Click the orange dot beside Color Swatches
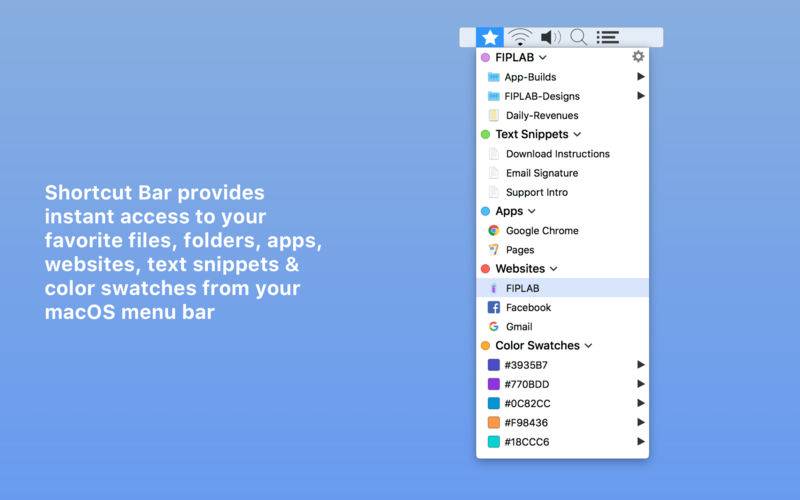The width and height of the screenshot is (800, 500). pyautogui.click(x=485, y=346)
